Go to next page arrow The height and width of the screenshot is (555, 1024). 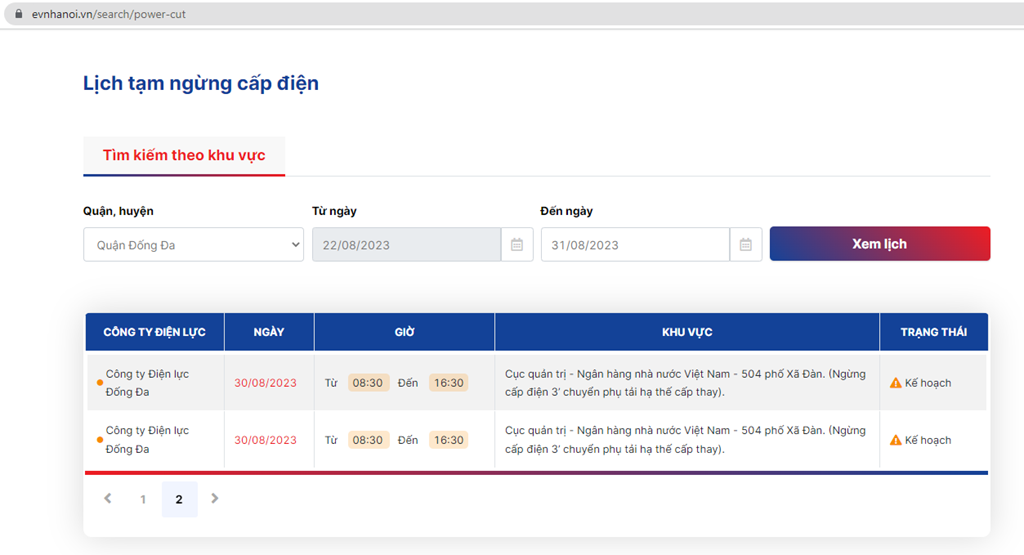pos(214,499)
